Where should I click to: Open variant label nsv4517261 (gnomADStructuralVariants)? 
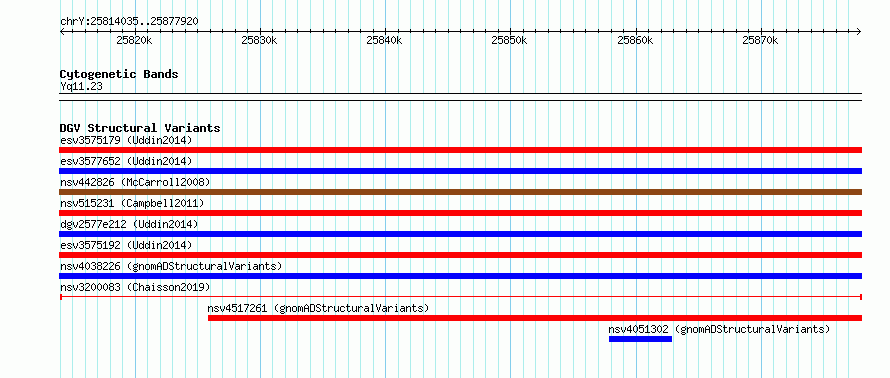point(318,308)
